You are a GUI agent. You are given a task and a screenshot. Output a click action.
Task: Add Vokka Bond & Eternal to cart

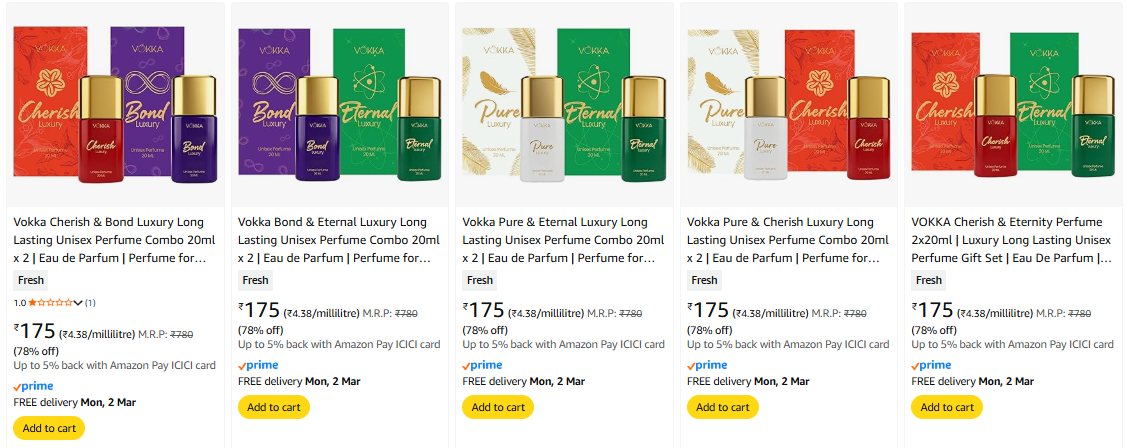(273, 407)
